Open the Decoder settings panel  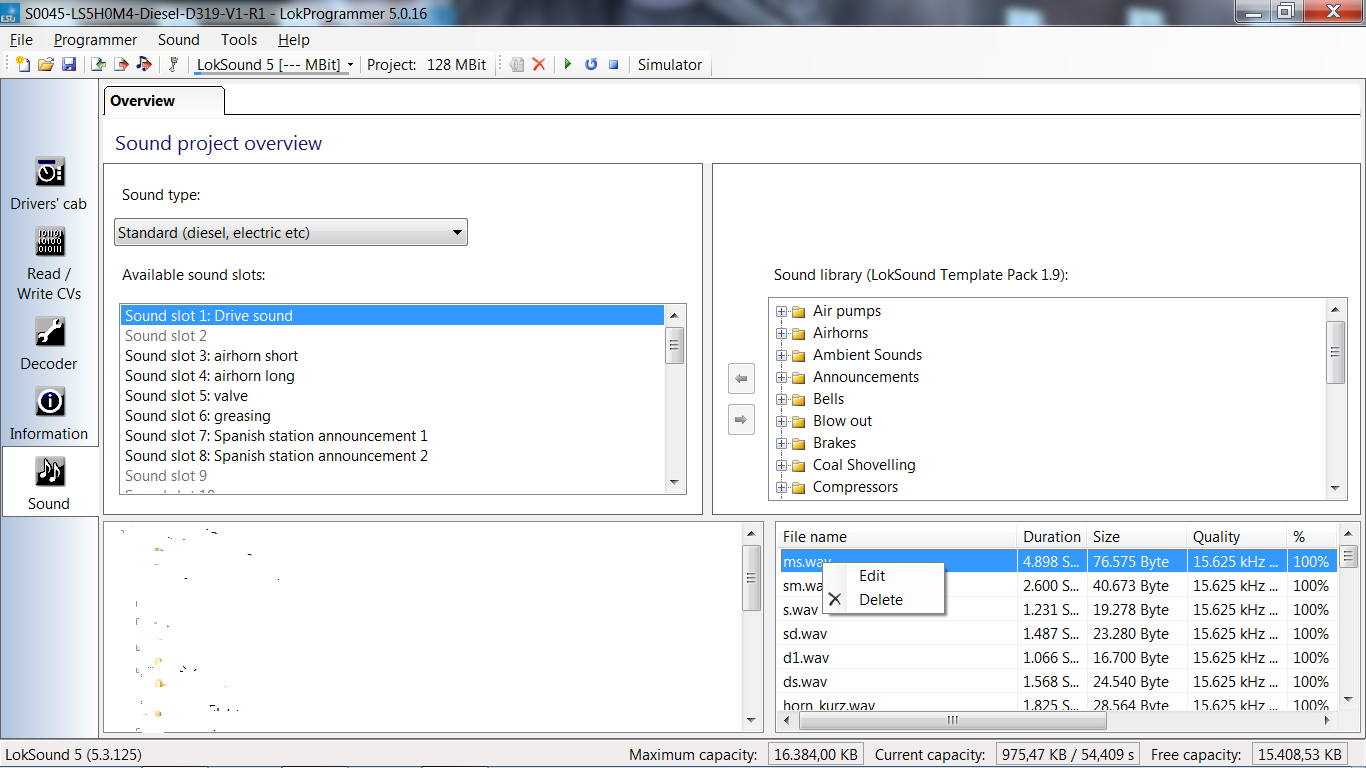49,343
